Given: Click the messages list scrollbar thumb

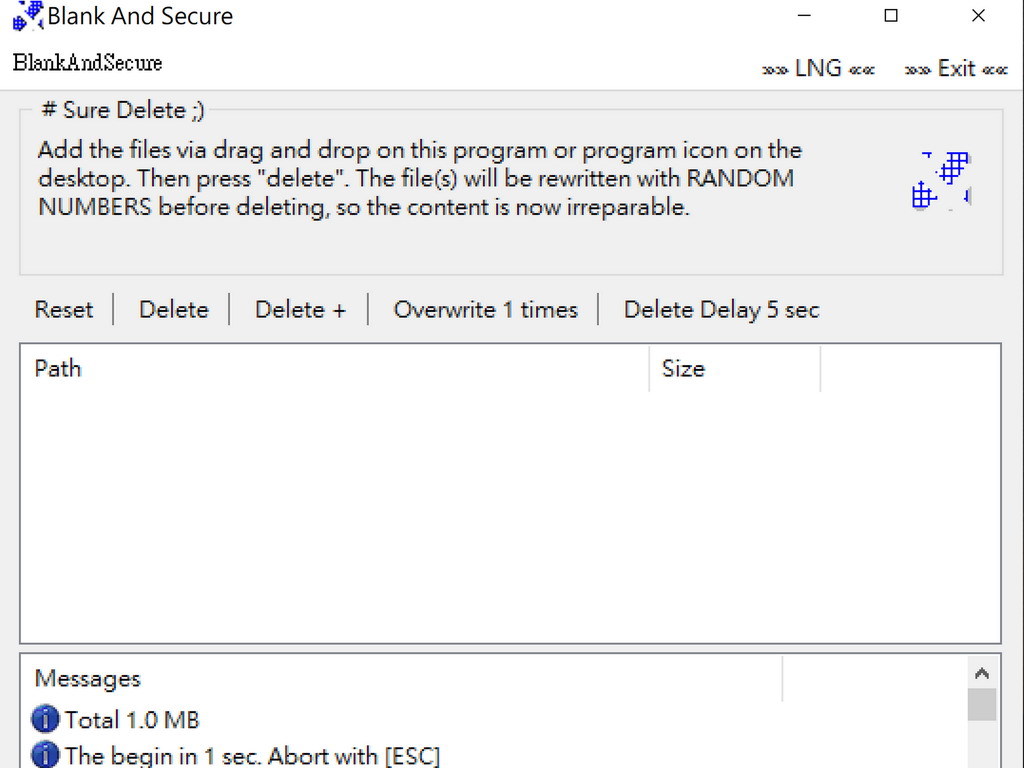Looking at the screenshot, I should tap(982, 704).
